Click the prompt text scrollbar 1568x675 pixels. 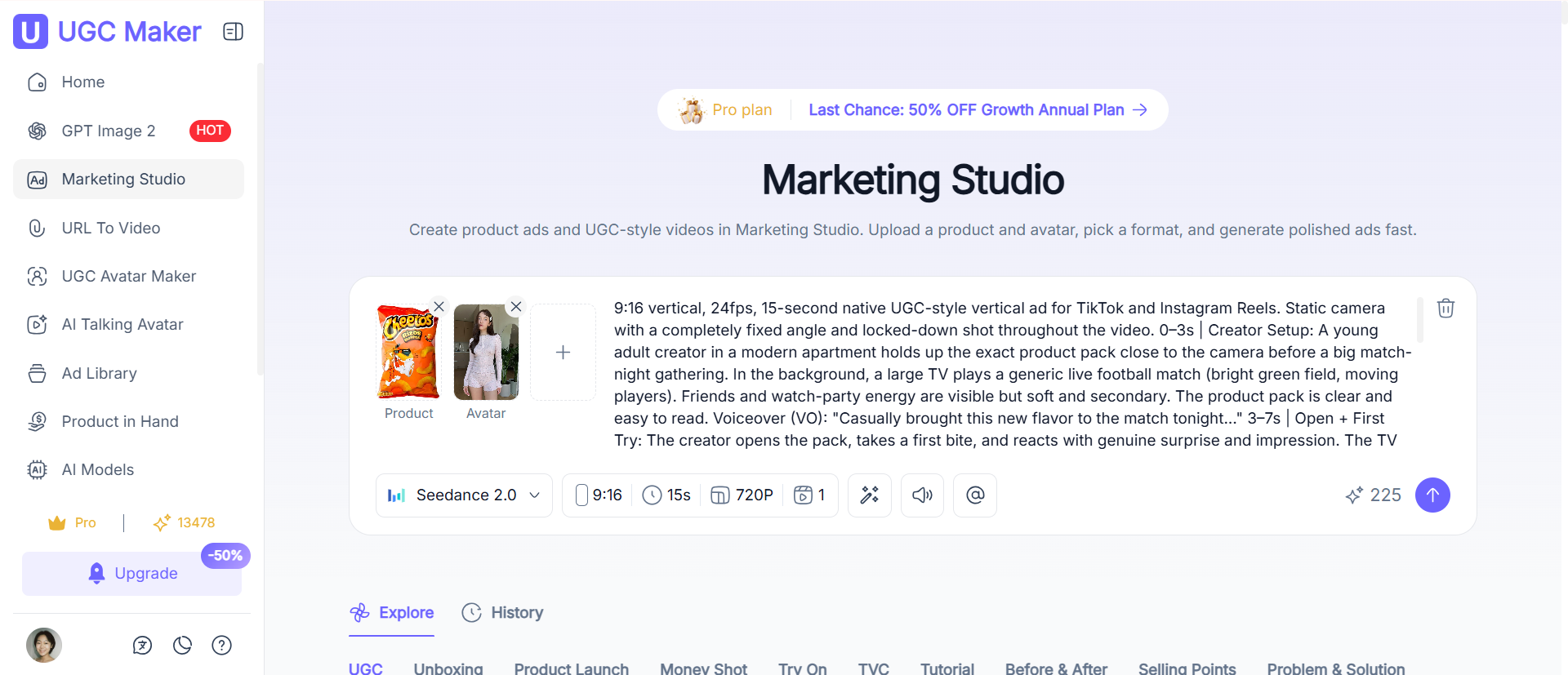pyautogui.click(x=1420, y=320)
